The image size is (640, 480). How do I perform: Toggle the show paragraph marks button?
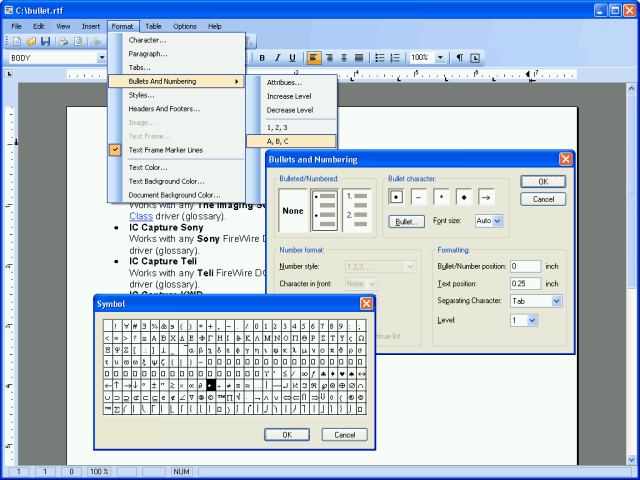[x=460, y=58]
